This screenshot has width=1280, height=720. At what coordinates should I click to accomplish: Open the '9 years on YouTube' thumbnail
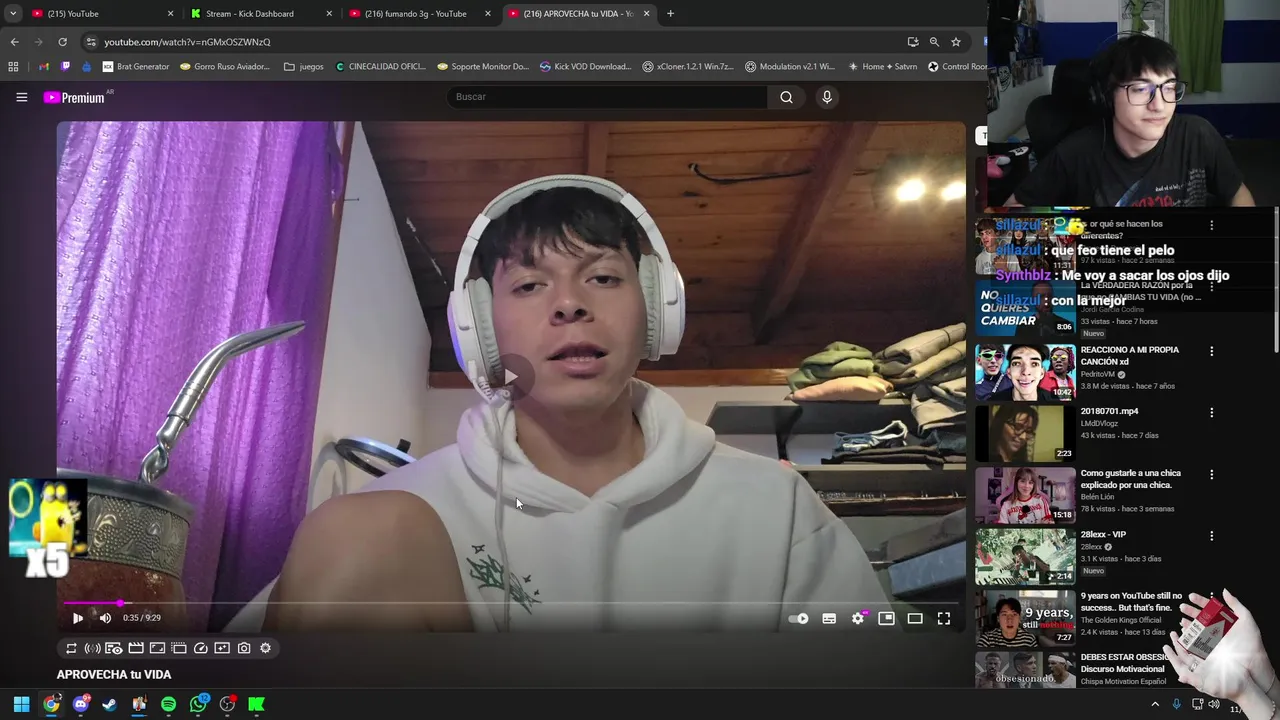1025,619
